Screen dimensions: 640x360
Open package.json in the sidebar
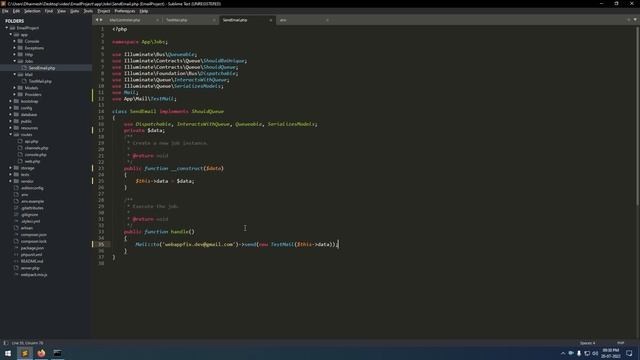(32, 248)
